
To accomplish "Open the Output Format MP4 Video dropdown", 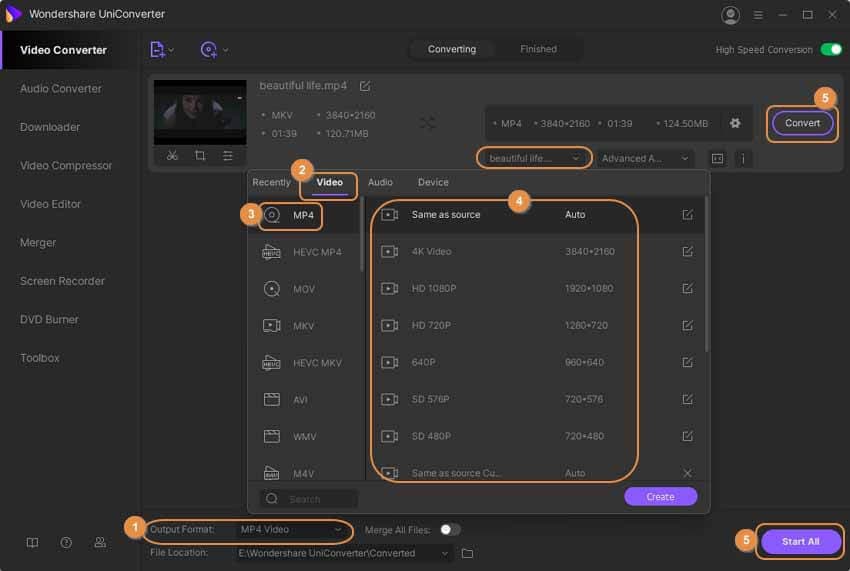I will click(291, 529).
